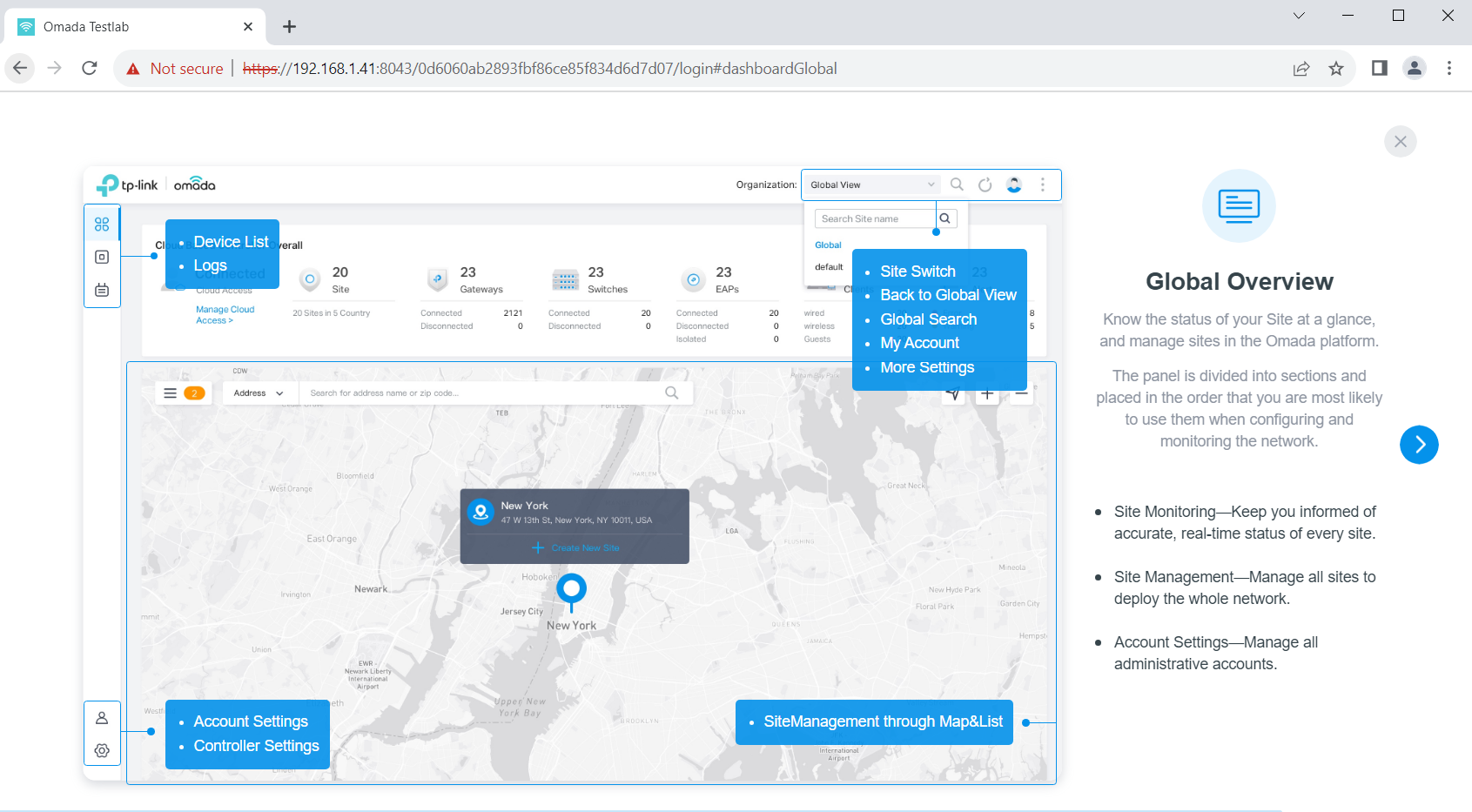Image resolution: width=1472 pixels, height=812 pixels.
Task: Close the Omada Testlab tab
Action: 248,27
